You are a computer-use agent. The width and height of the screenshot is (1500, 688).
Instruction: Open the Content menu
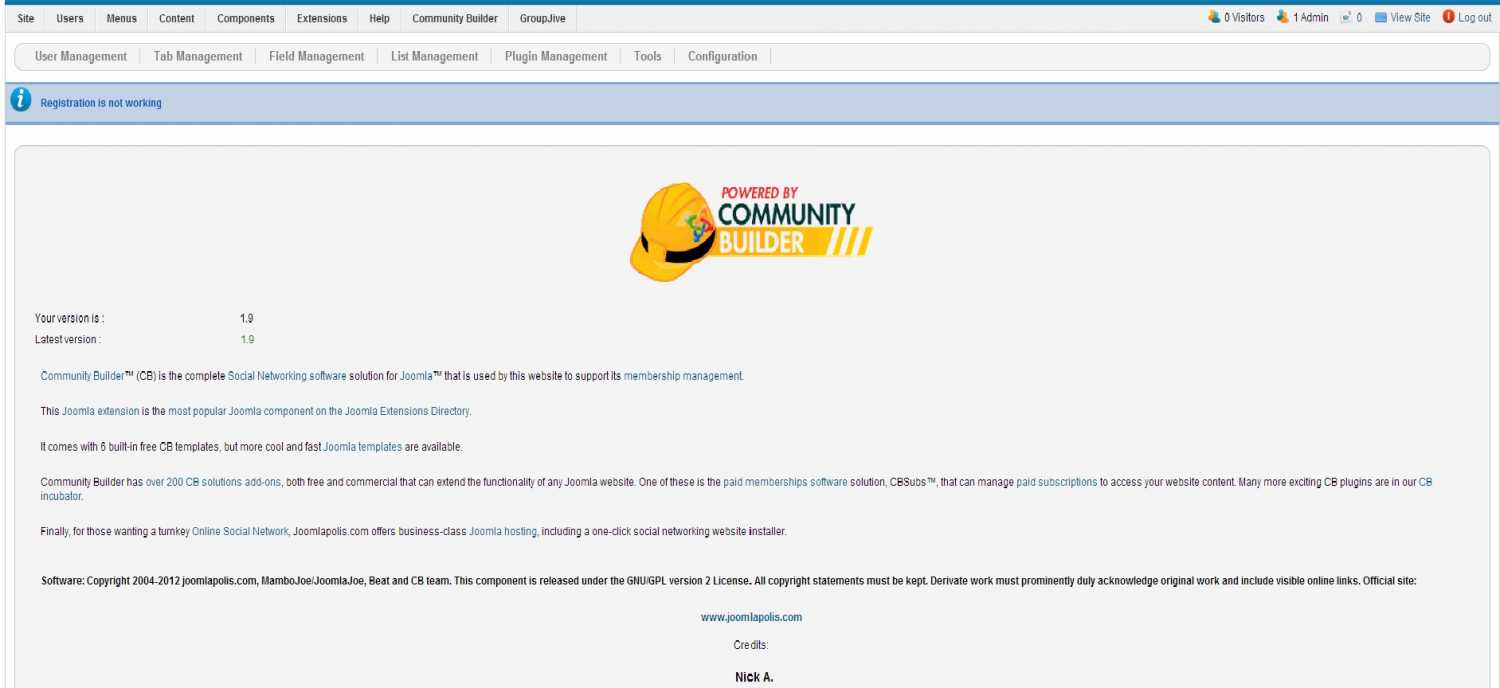[x=177, y=18]
